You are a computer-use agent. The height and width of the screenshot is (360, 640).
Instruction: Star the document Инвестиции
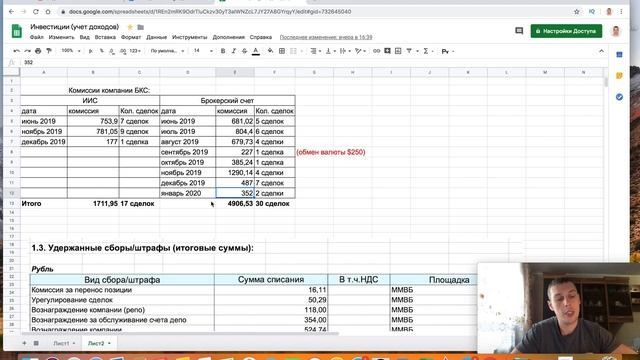point(130,27)
